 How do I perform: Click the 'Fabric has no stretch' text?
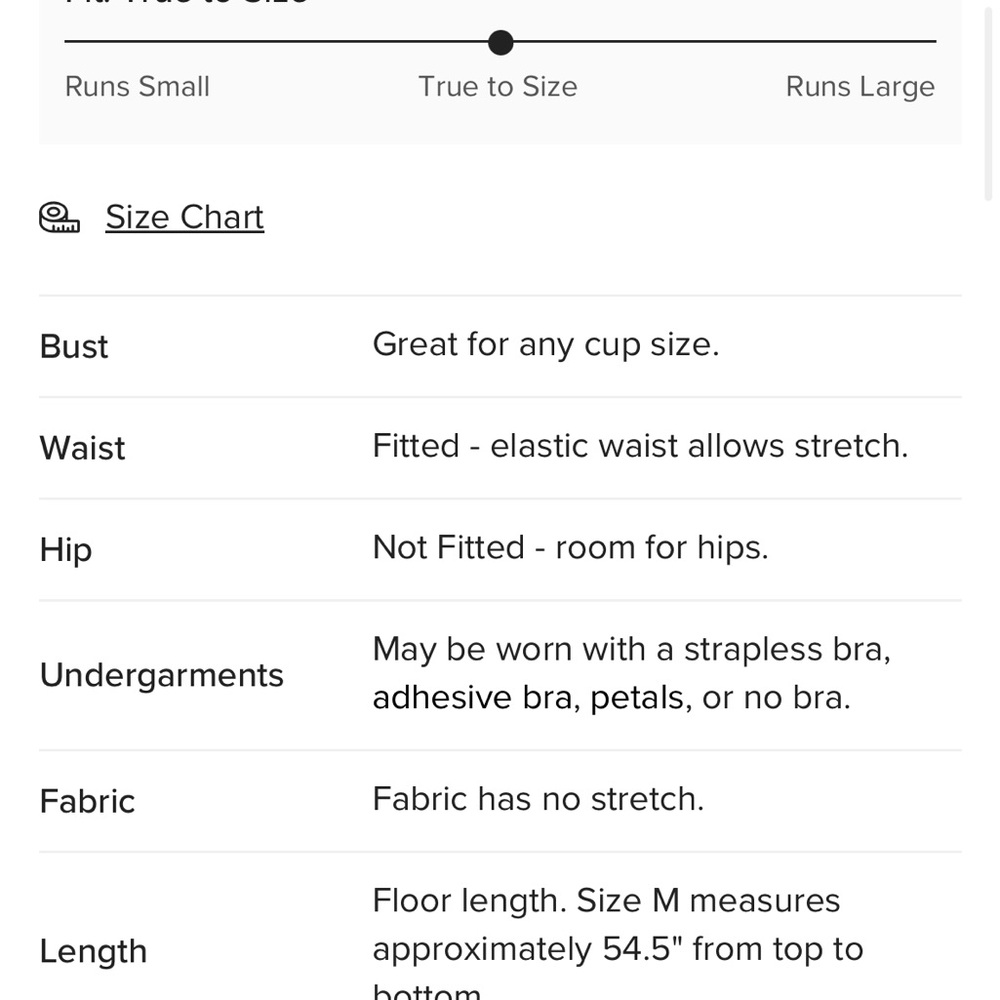pyautogui.click(x=538, y=799)
